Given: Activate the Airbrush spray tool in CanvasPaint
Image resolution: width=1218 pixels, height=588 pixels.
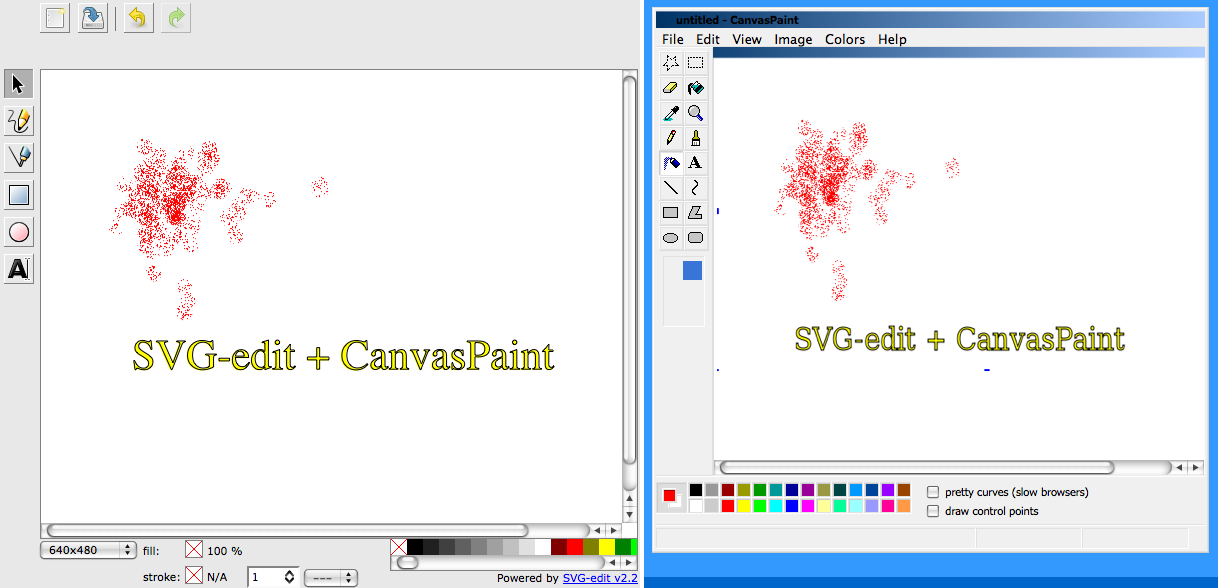Looking at the screenshot, I should (x=671, y=162).
